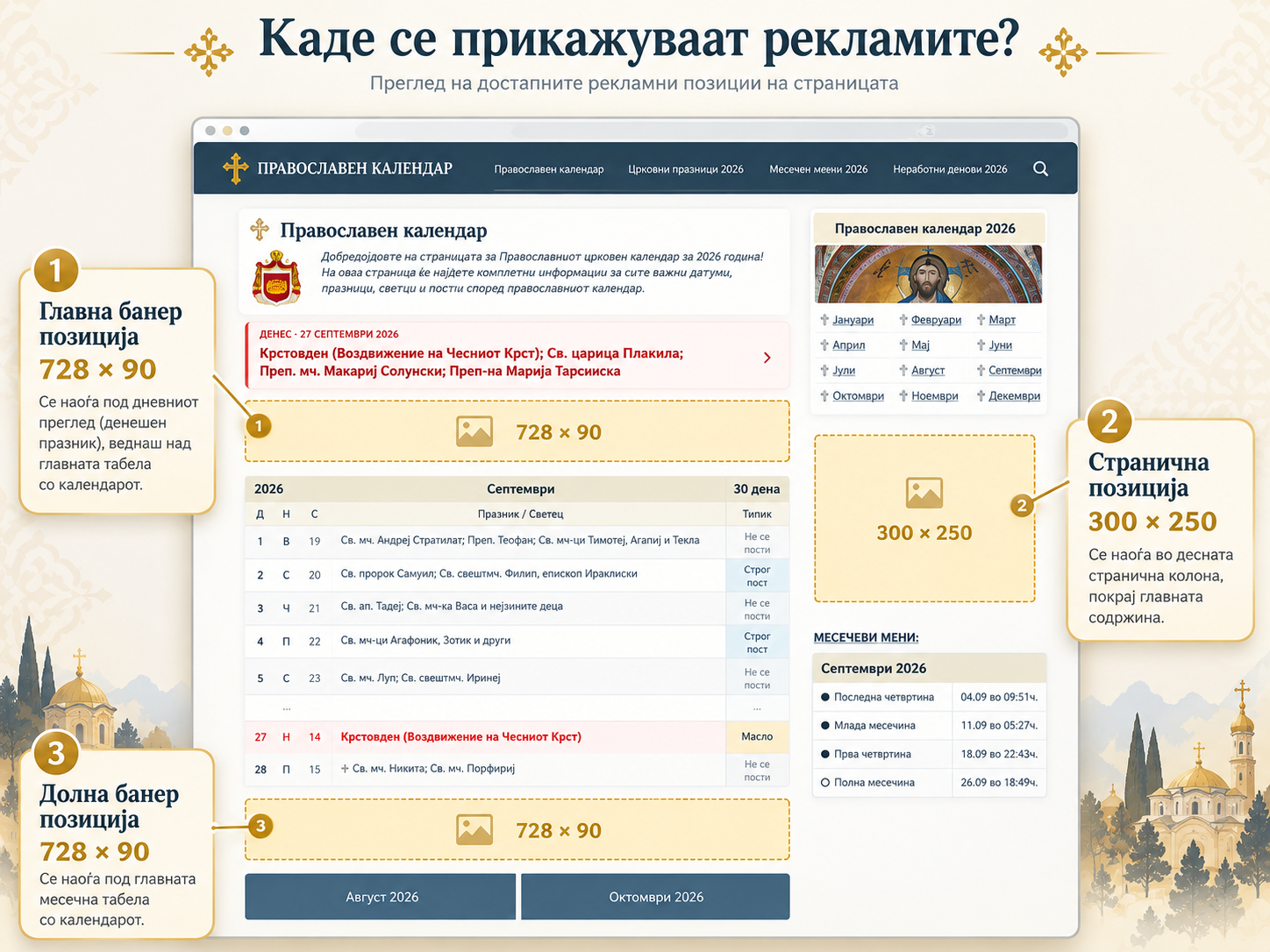Go to Април month link
The width and height of the screenshot is (1270, 952).
point(848,345)
